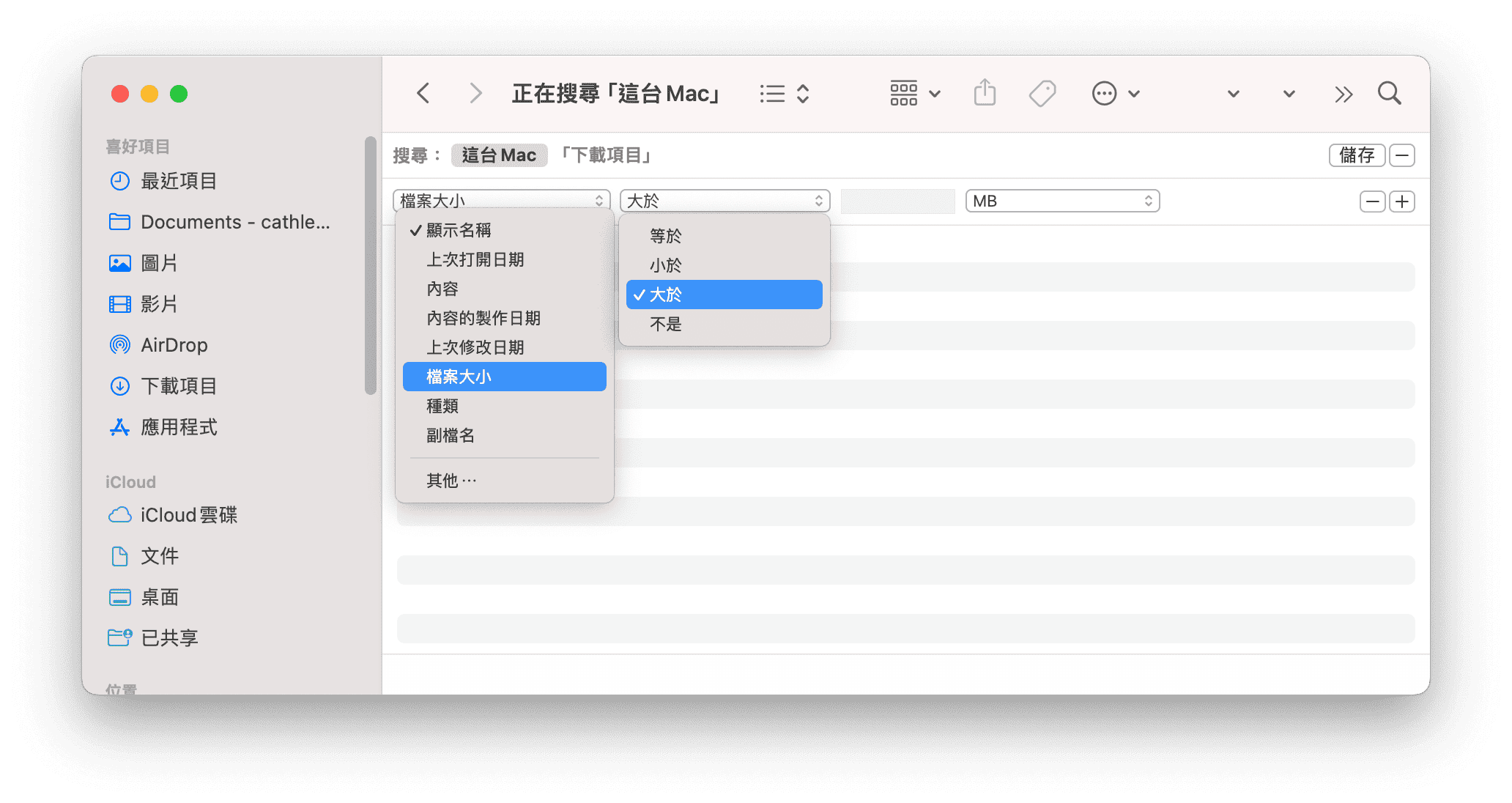The width and height of the screenshot is (1512, 803).
Task: Open the MB unit dropdown
Action: tap(1062, 201)
